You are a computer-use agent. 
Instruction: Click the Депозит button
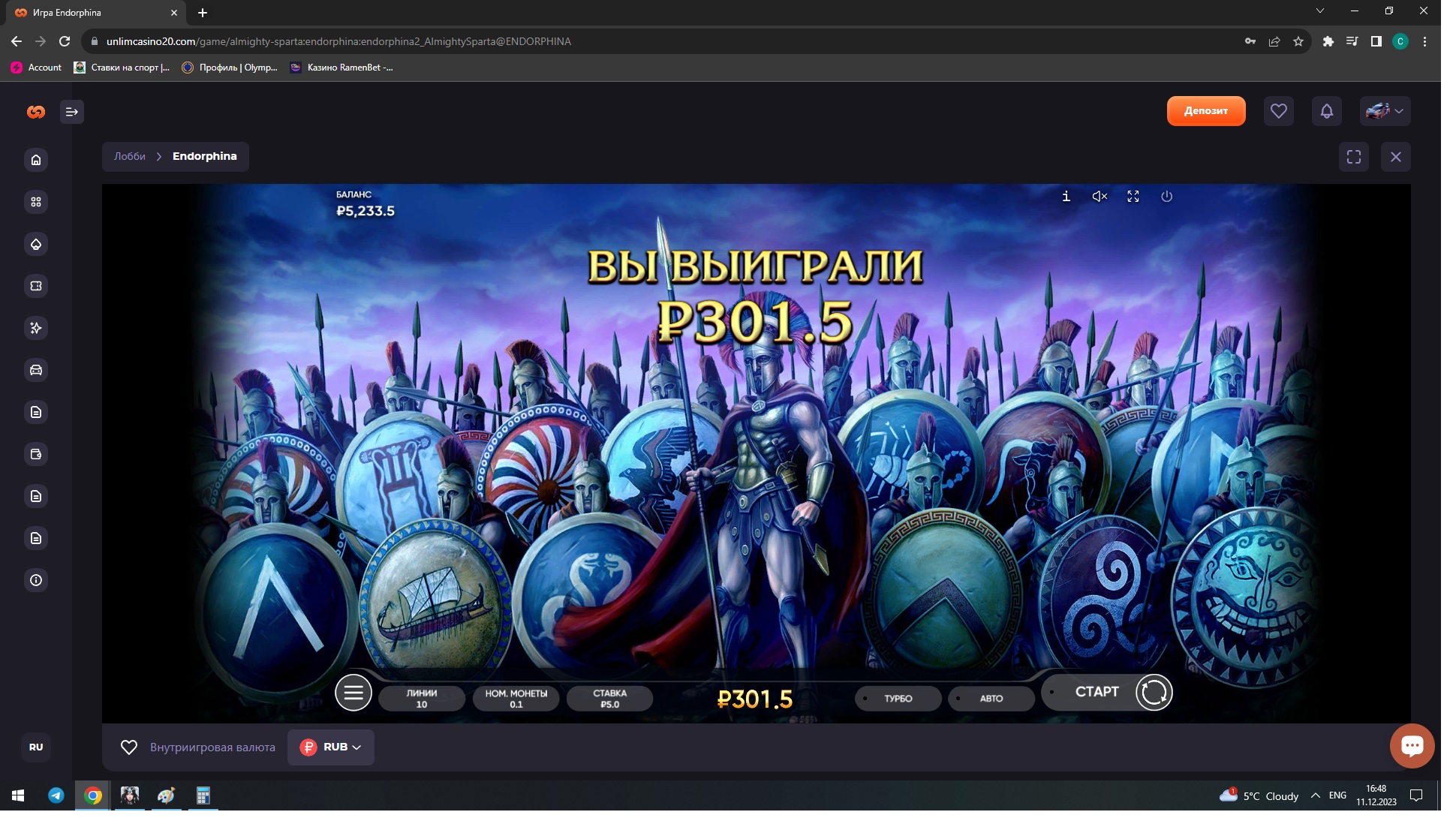(x=1205, y=111)
